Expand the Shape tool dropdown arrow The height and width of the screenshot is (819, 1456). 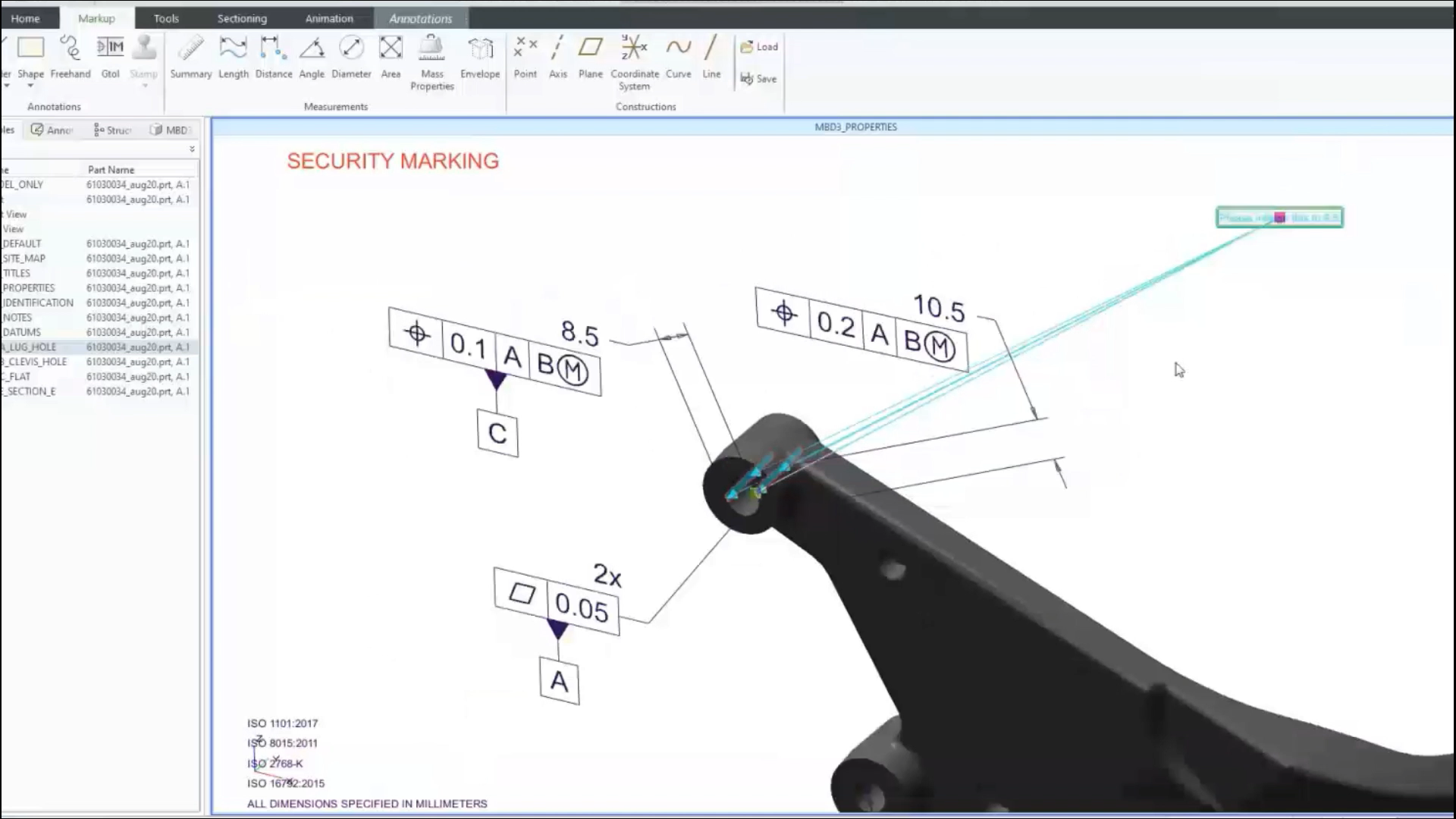coord(30,86)
